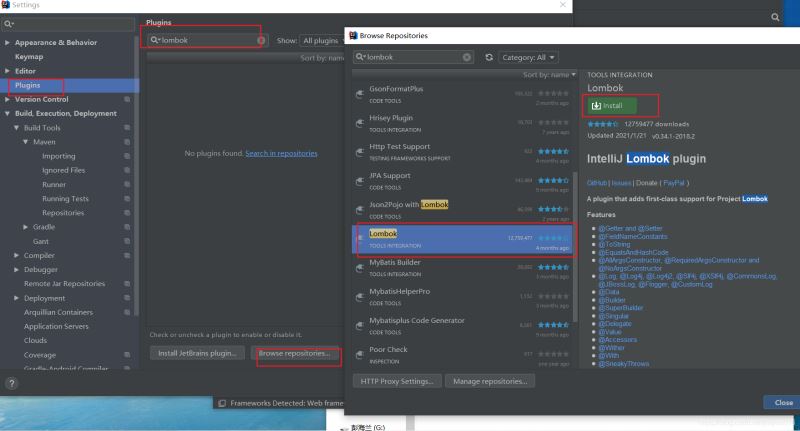The image size is (800, 431).
Task: Expand the Compiler node
Action: (16, 255)
